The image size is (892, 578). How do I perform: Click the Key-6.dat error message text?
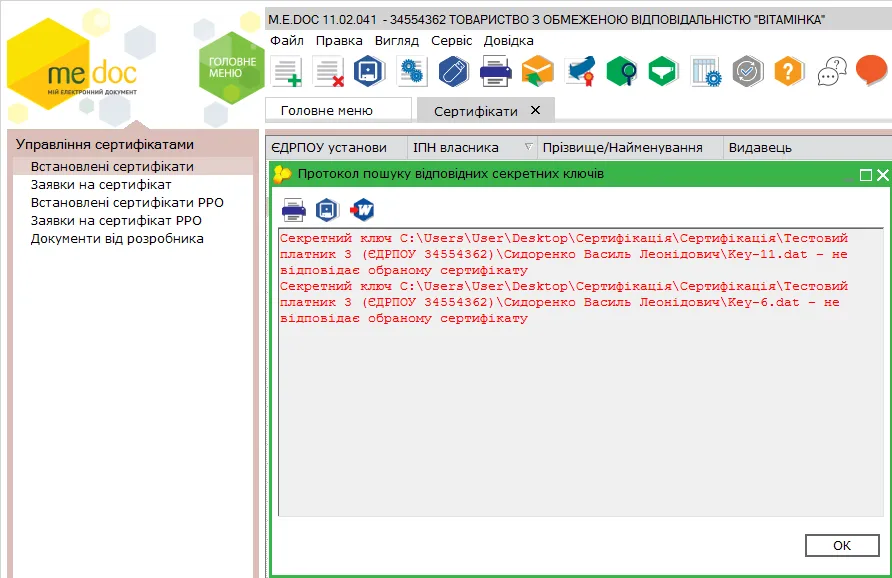pyautogui.click(x=564, y=302)
